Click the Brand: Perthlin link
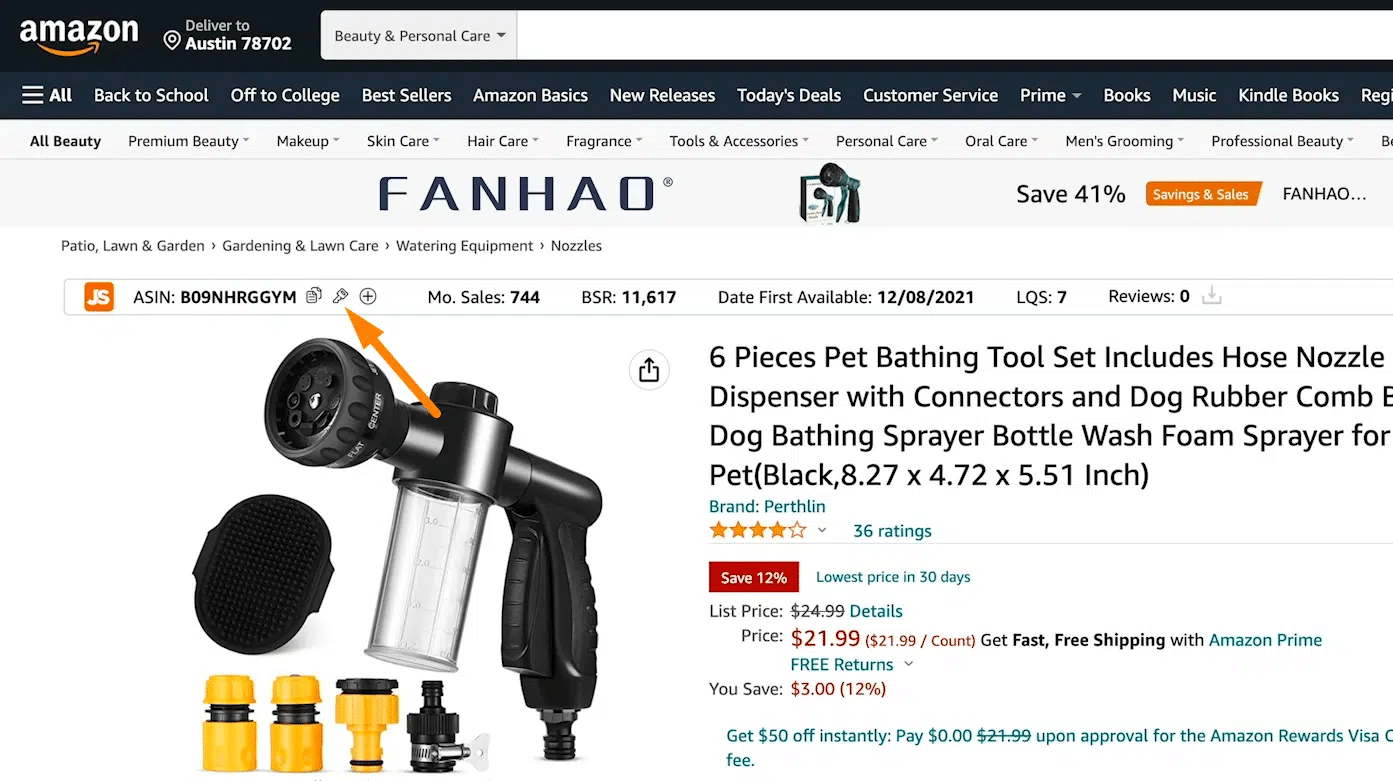This screenshot has height=781, width=1393. (767, 506)
